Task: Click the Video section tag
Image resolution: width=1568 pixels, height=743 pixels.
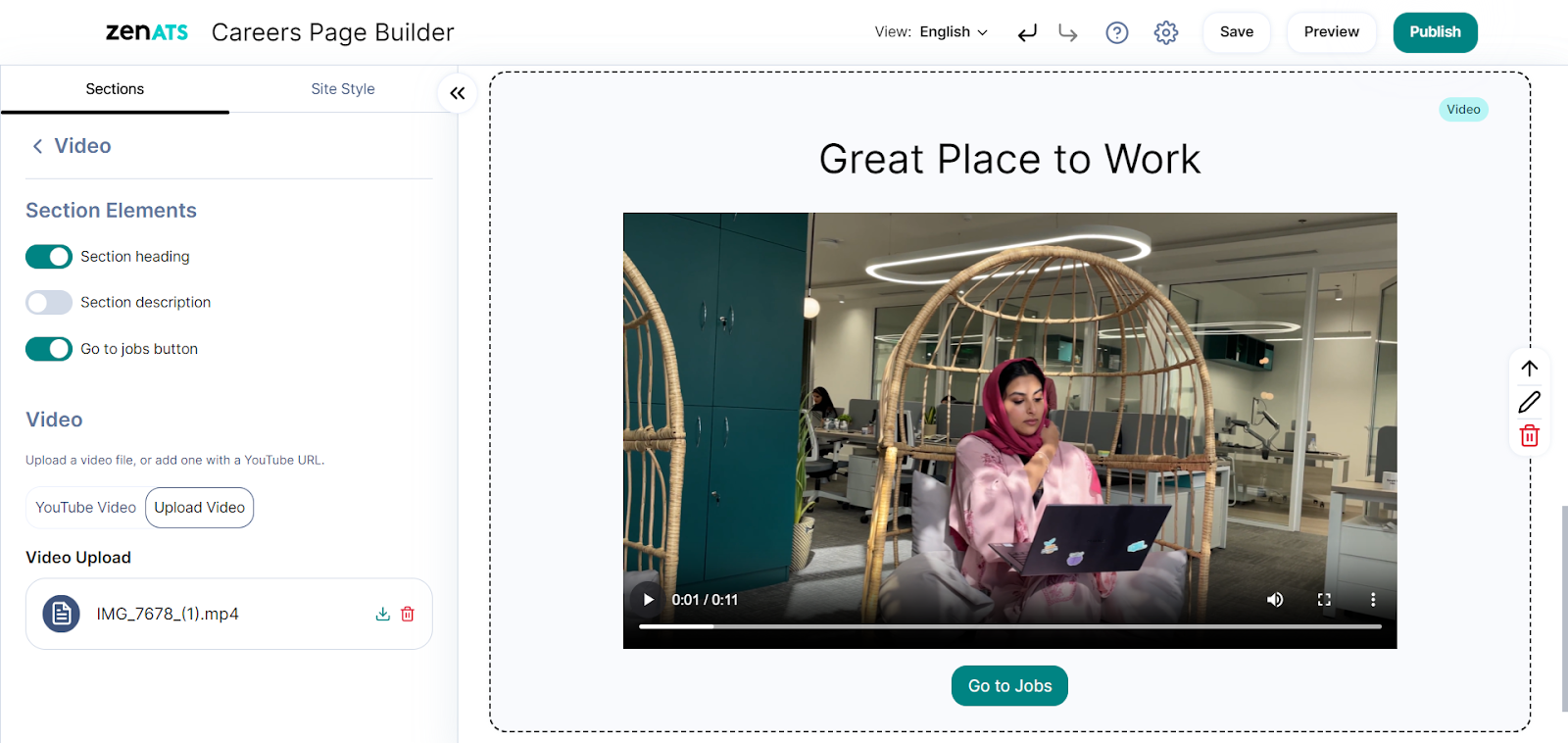Action: [x=1463, y=110]
